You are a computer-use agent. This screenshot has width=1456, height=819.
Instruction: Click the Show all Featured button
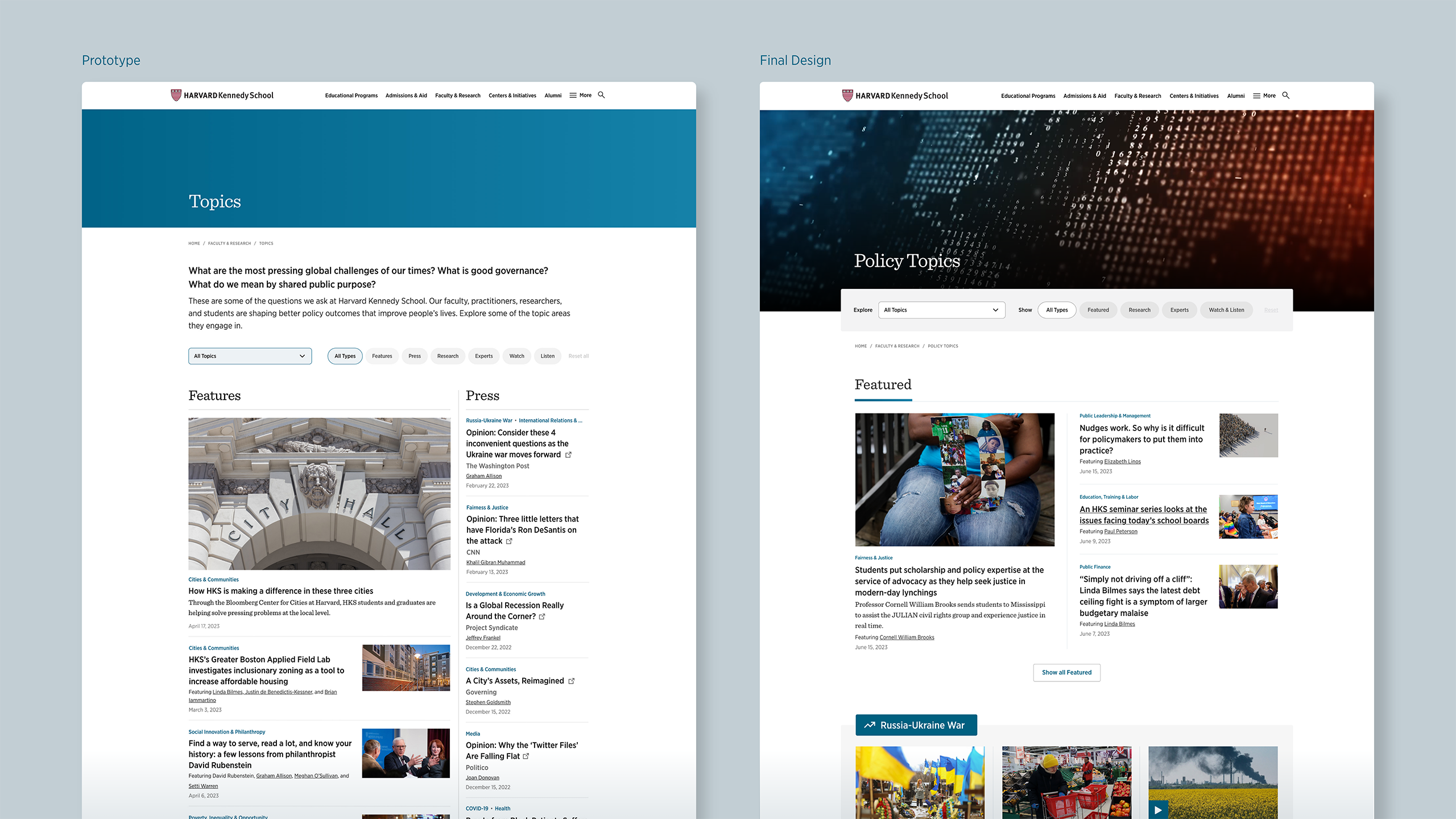point(1066,672)
